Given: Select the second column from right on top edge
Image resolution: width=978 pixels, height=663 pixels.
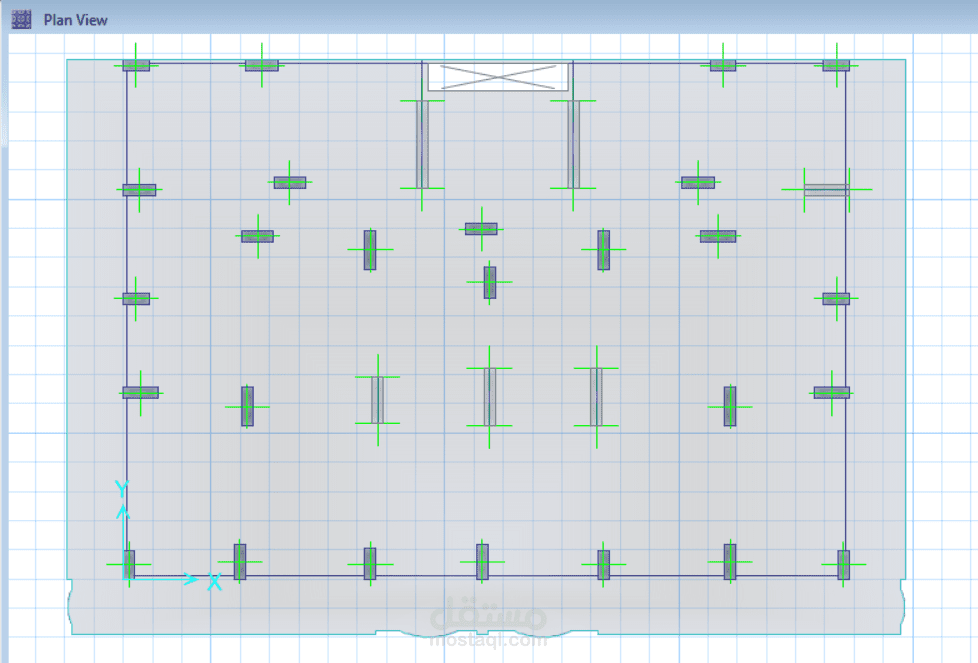Looking at the screenshot, I should click(x=723, y=65).
